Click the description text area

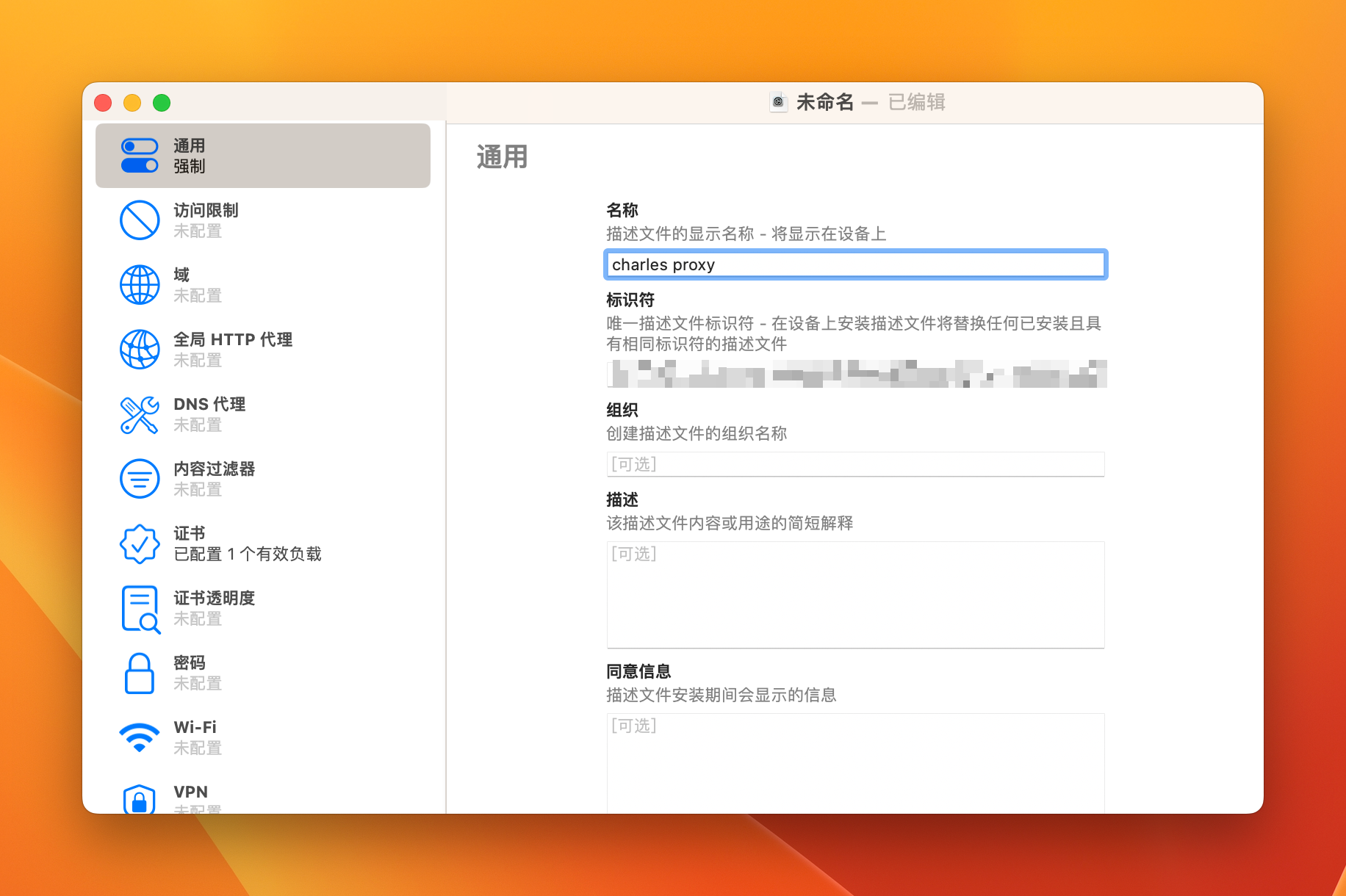(855, 595)
